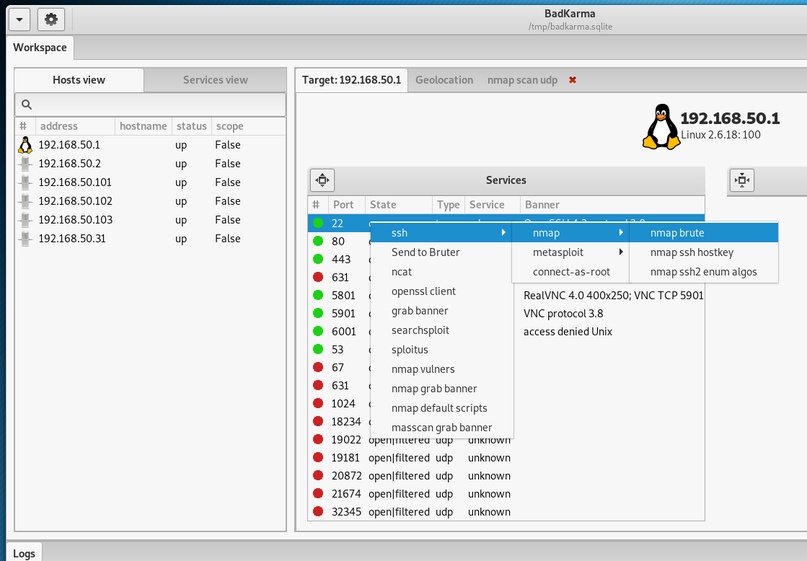Click the green status dot for port 80
The width and height of the screenshot is (807, 561).
[x=317, y=242]
